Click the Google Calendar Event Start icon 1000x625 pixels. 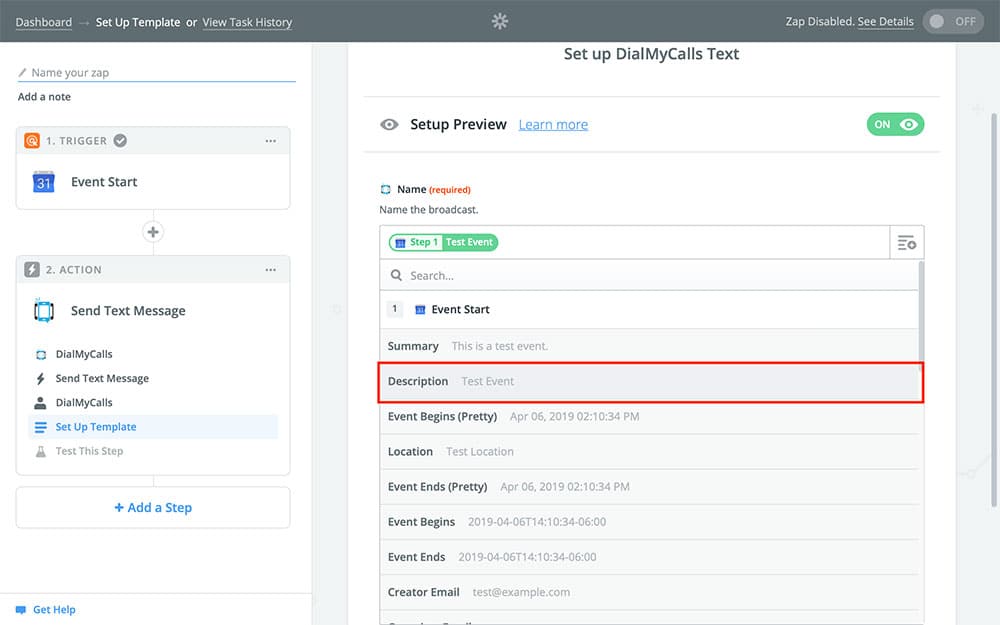[43, 182]
